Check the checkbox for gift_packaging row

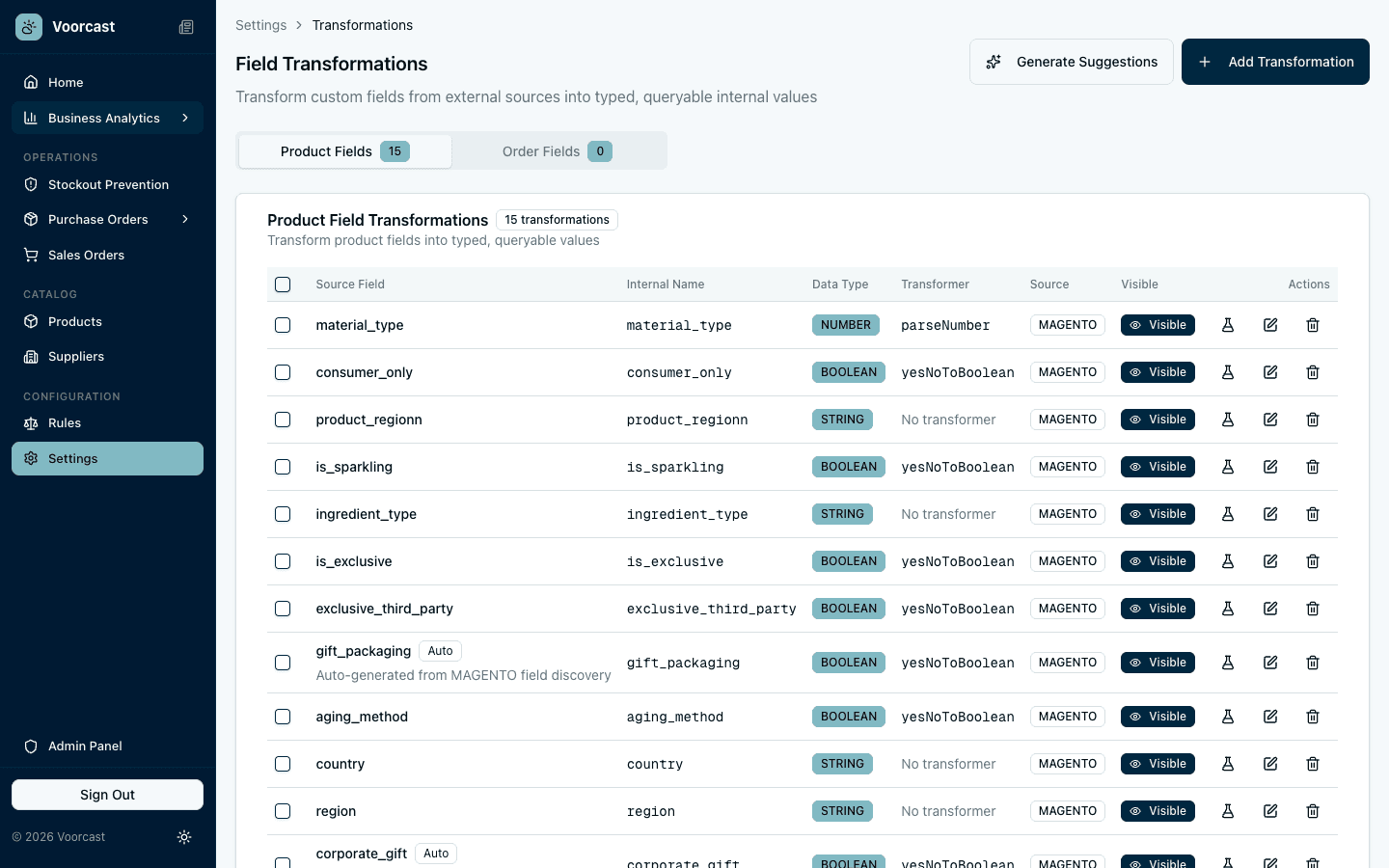tap(283, 663)
